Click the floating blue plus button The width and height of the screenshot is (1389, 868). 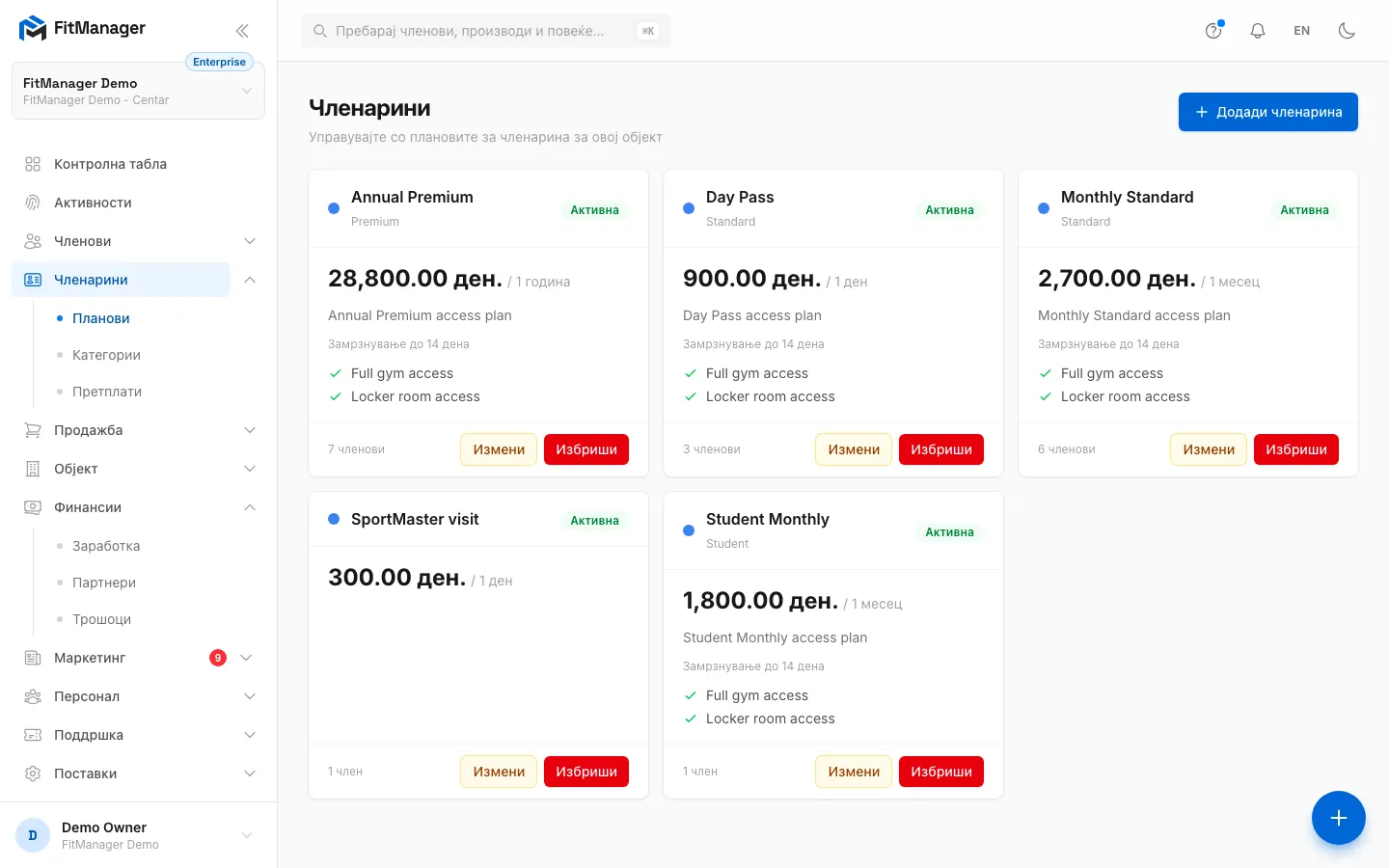1339,818
